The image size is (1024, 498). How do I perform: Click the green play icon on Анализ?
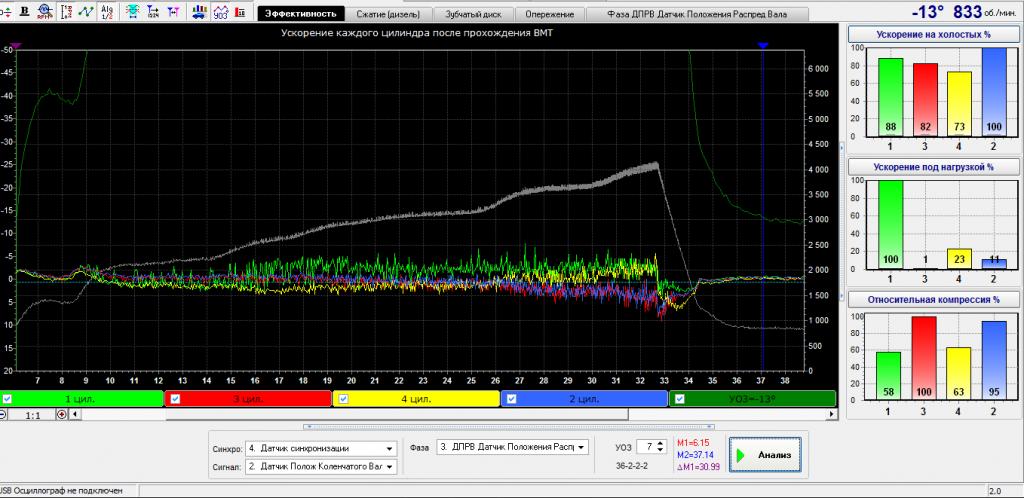click(741, 455)
